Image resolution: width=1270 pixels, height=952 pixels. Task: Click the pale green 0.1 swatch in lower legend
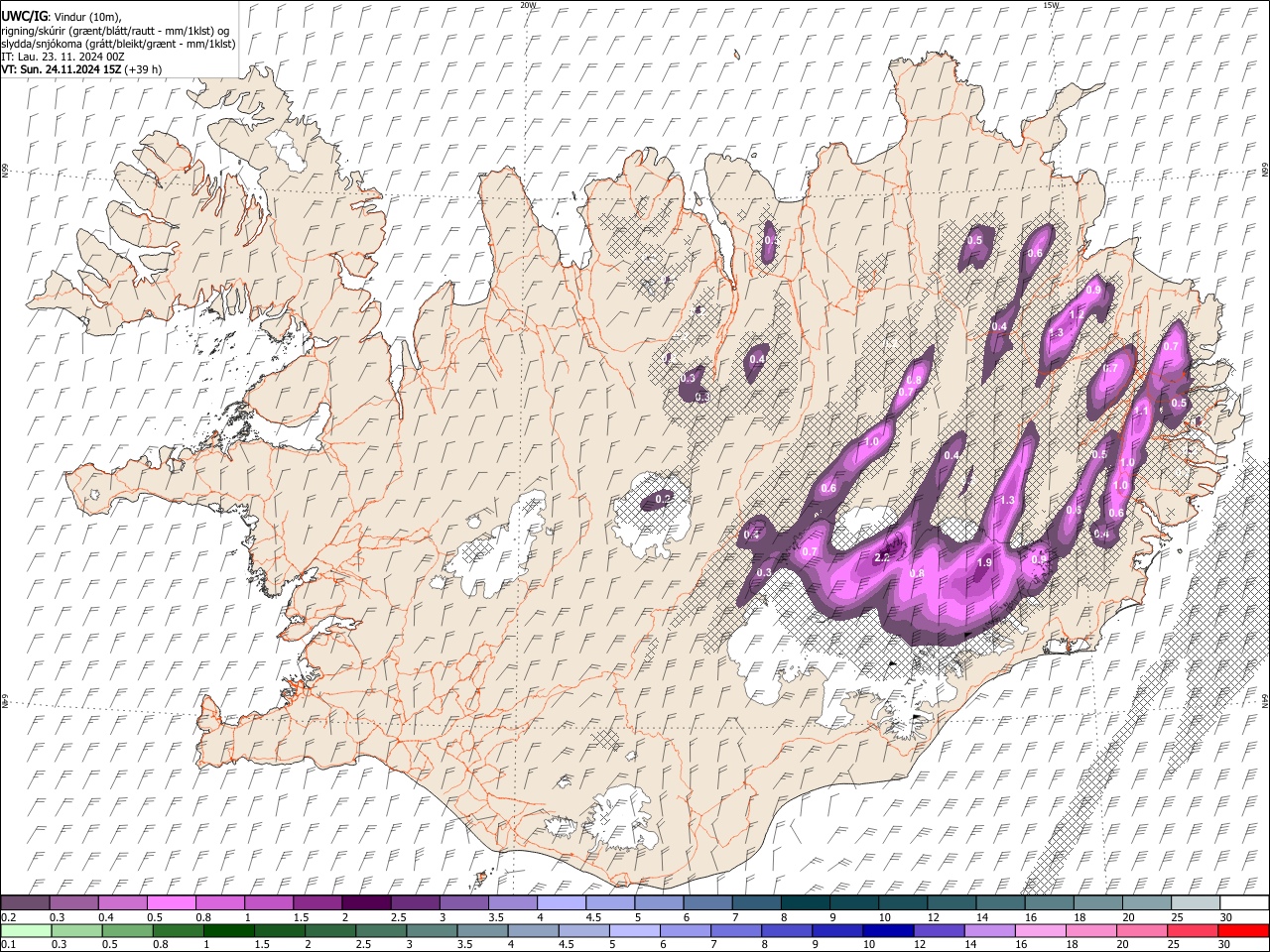click(25, 930)
